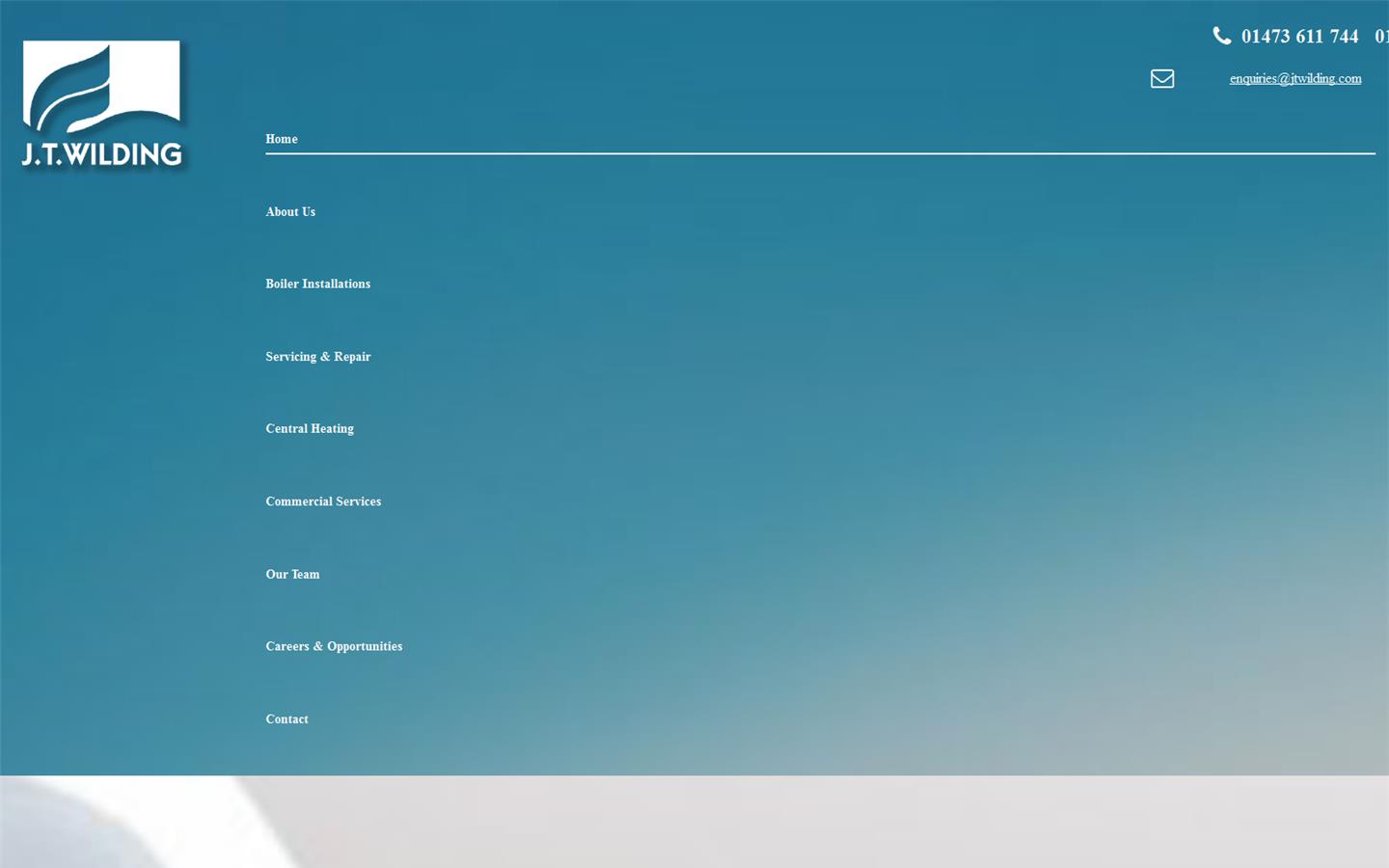Screen dimensions: 1389x868
Task: Click the enquiries@jtwilding.com email link
Action: tap(1295, 78)
